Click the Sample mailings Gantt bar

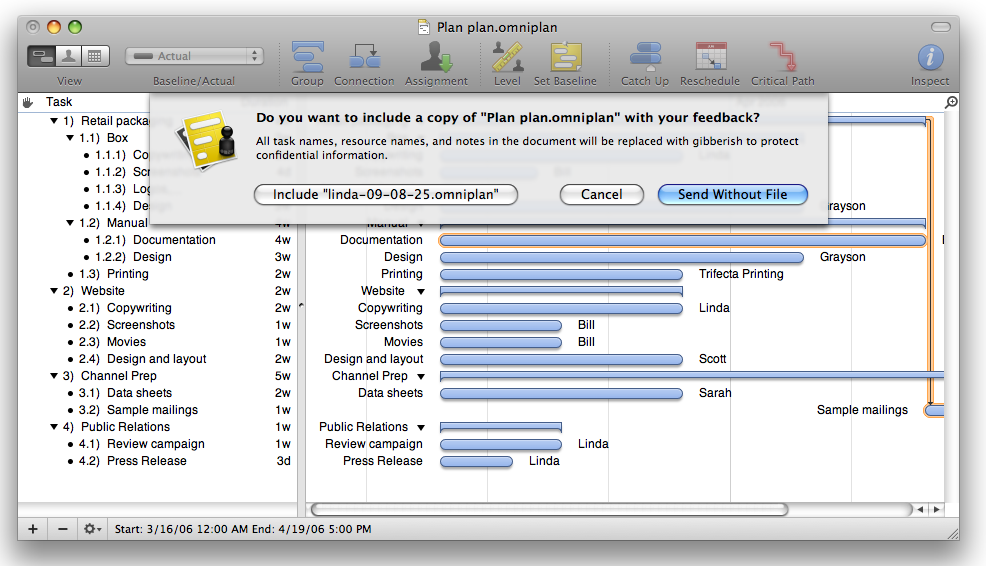click(x=934, y=411)
